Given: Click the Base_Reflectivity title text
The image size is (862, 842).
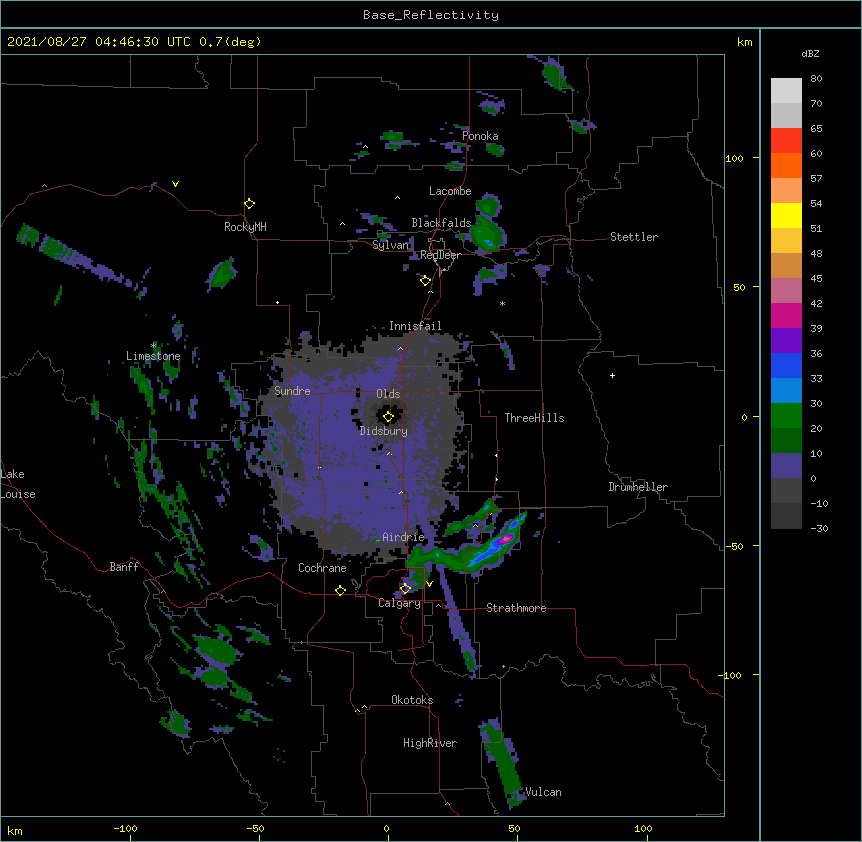Looking at the screenshot, I should 431,15.
